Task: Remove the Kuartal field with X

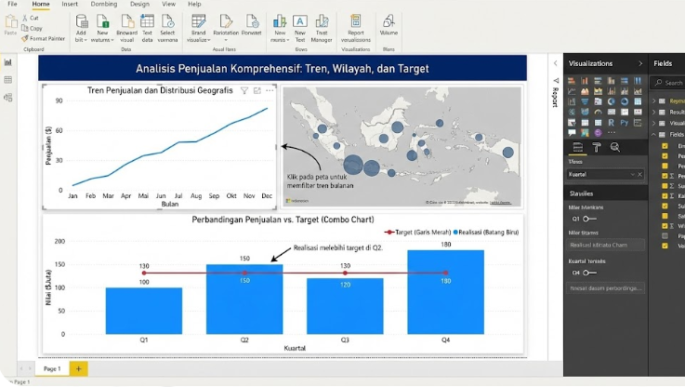Action: point(640,174)
